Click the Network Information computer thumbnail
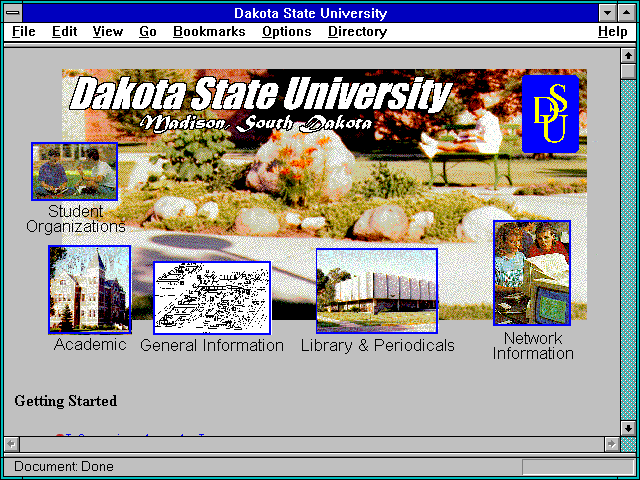The width and height of the screenshot is (640, 480). (532, 273)
